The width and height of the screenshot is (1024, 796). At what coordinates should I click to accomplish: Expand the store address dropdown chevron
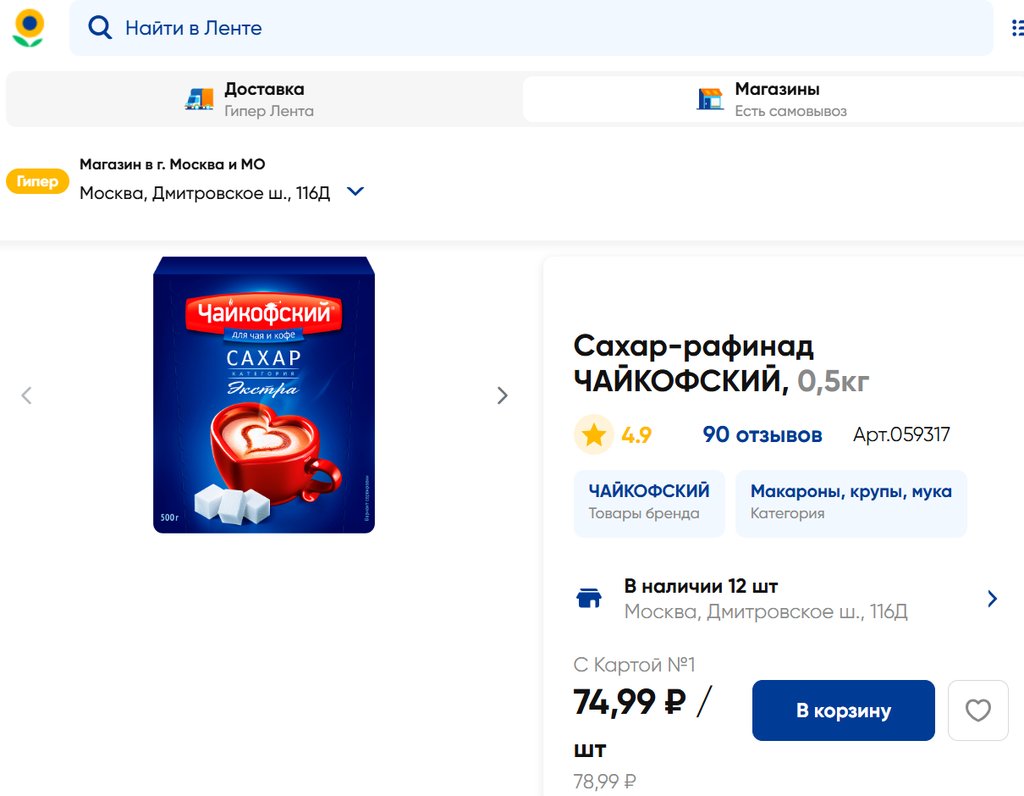355,191
